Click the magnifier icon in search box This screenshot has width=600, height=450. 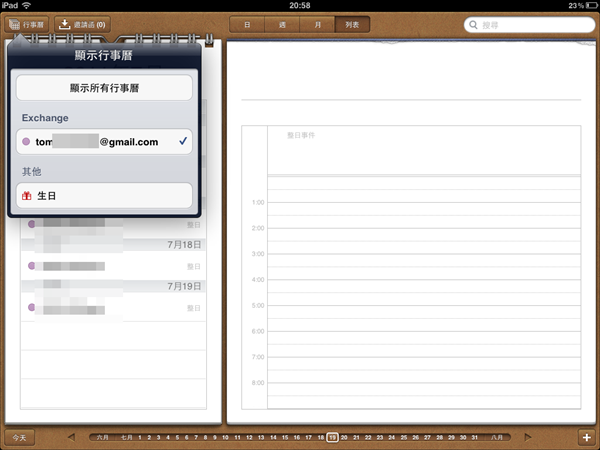click(x=473, y=25)
